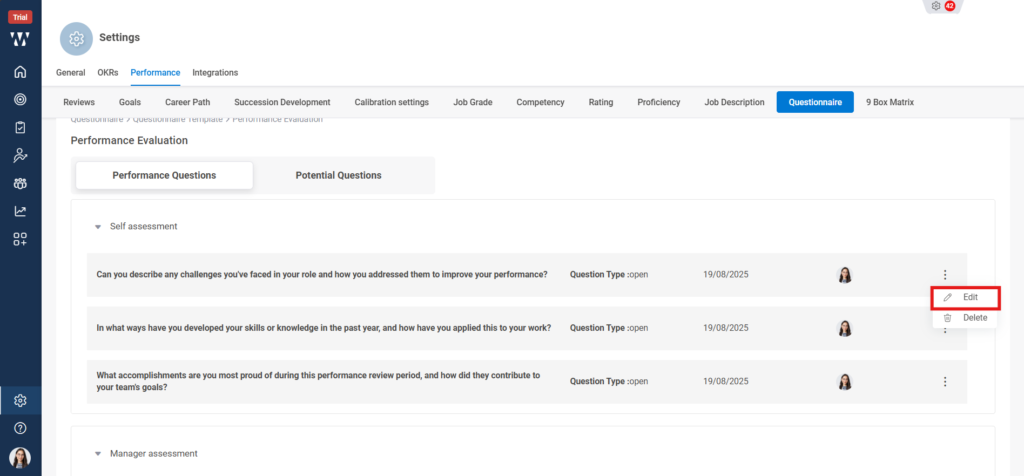1024x476 pixels.
Task: Open the Rating sub-tab
Action: tap(601, 102)
